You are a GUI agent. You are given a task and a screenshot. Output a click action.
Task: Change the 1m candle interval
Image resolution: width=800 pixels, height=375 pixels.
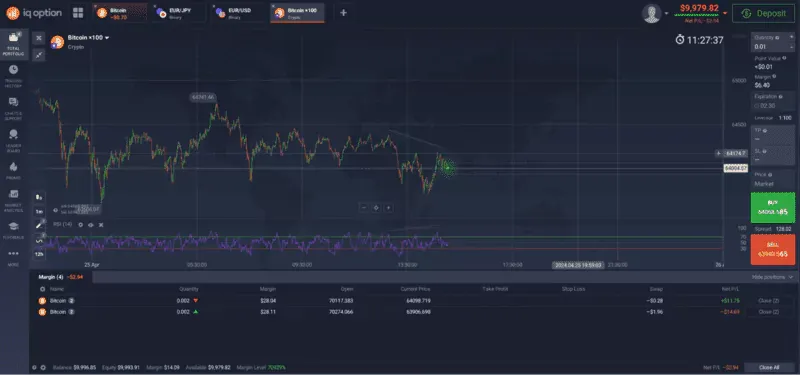[x=39, y=211]
